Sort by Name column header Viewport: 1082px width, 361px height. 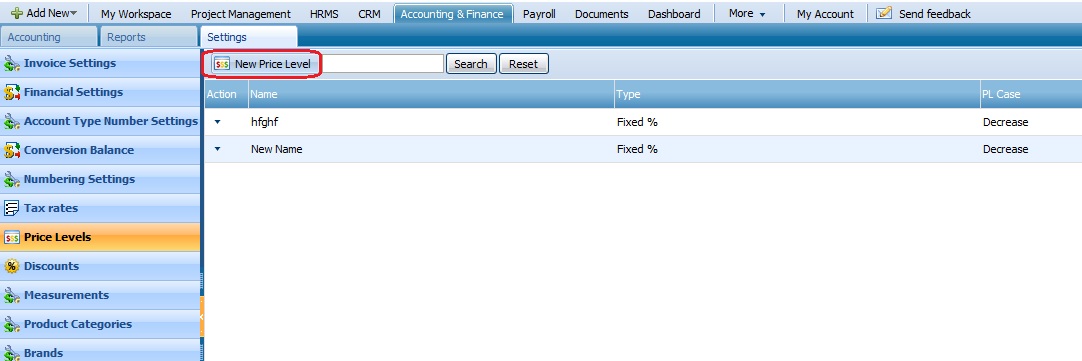[x=431, y=95]
